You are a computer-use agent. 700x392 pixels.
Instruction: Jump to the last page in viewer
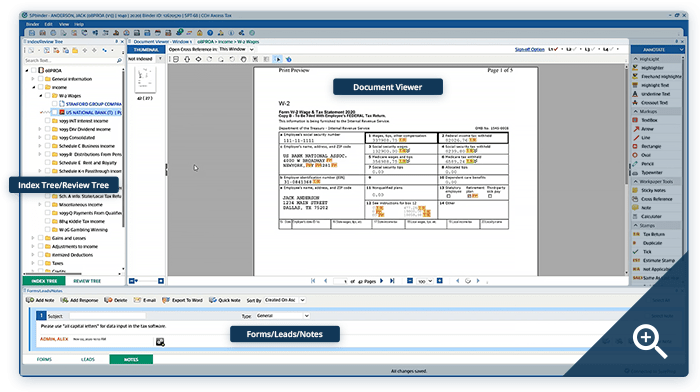click(x=392, y=281)
